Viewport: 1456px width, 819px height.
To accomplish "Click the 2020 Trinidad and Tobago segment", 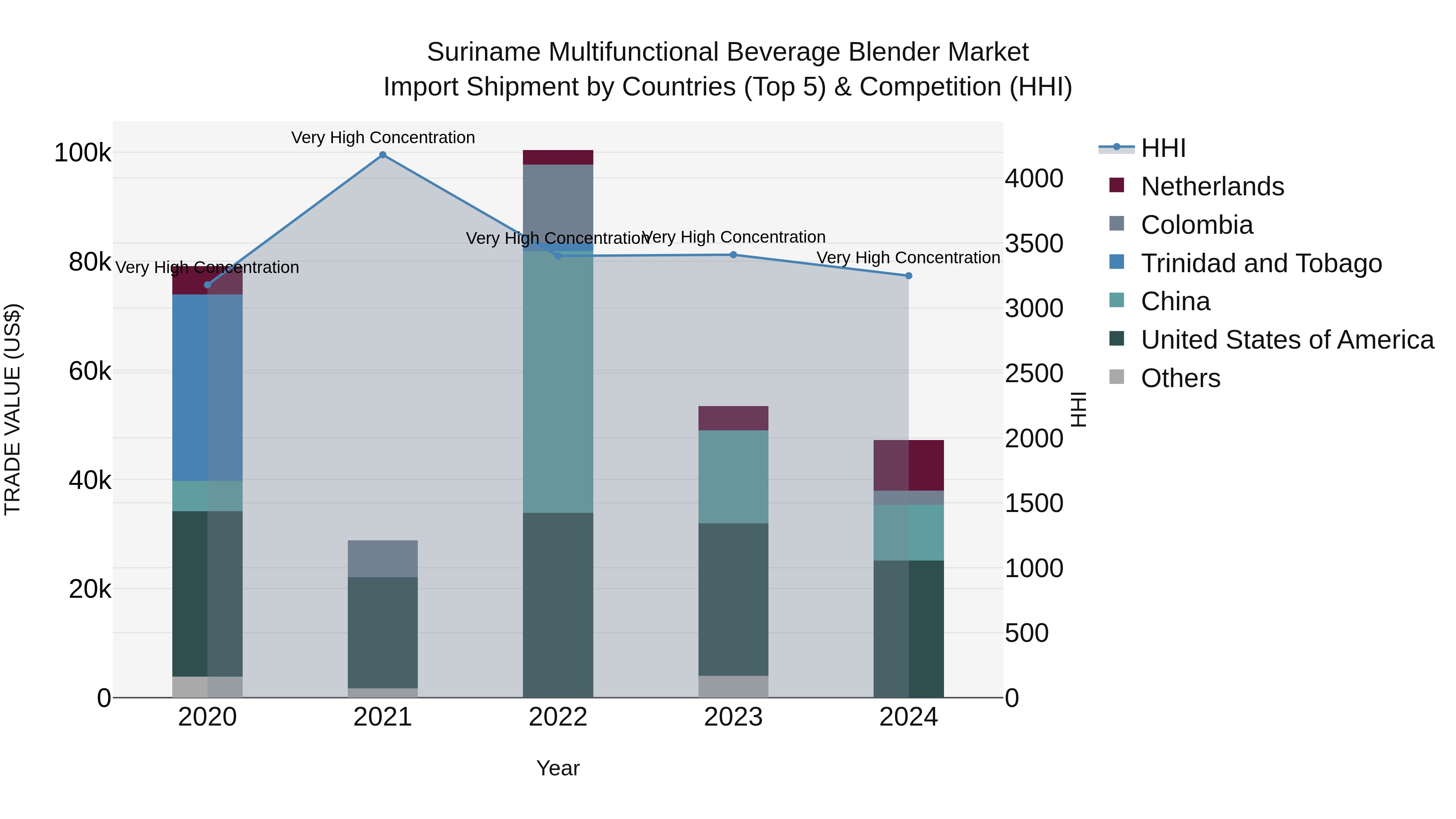I will [x=207, y=388].
